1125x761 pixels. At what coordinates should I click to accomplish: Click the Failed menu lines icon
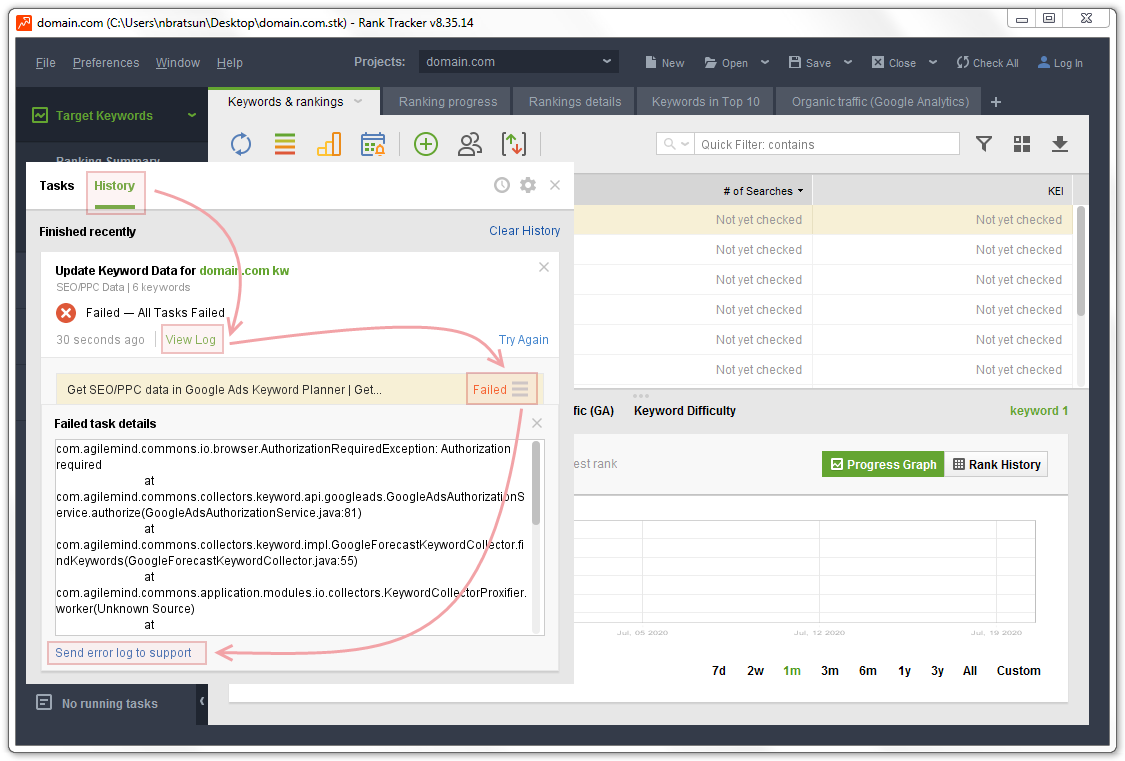pyautogui.click(x=520, y=389)
